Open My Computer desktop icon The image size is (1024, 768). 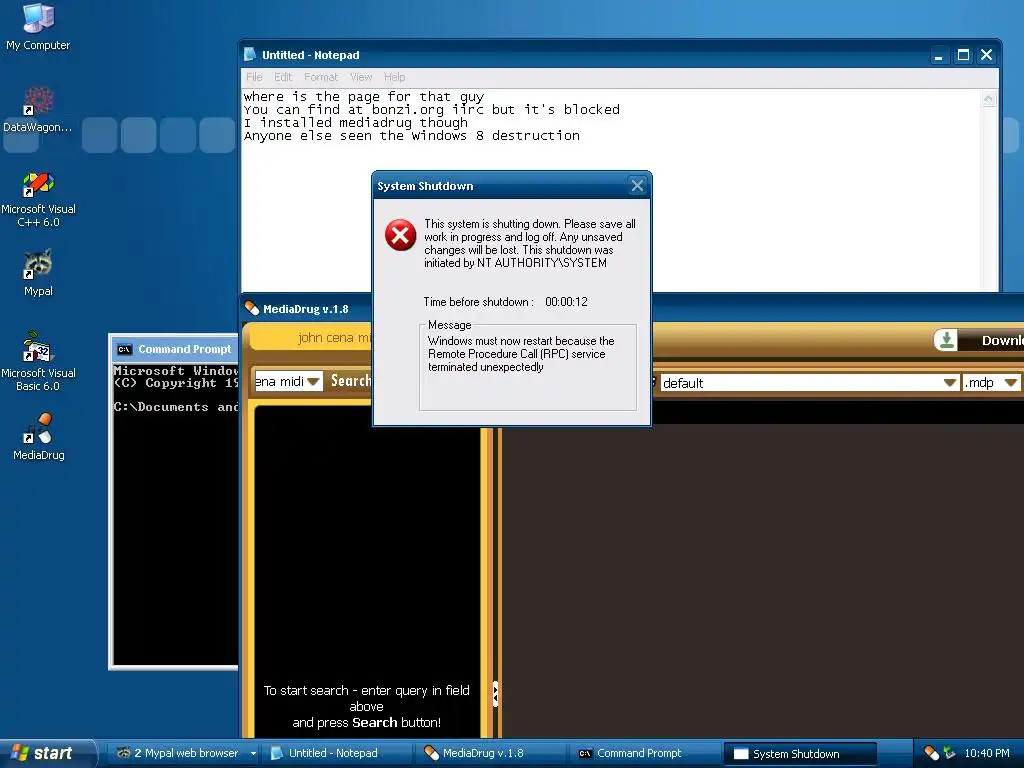[x=38, y=26]
